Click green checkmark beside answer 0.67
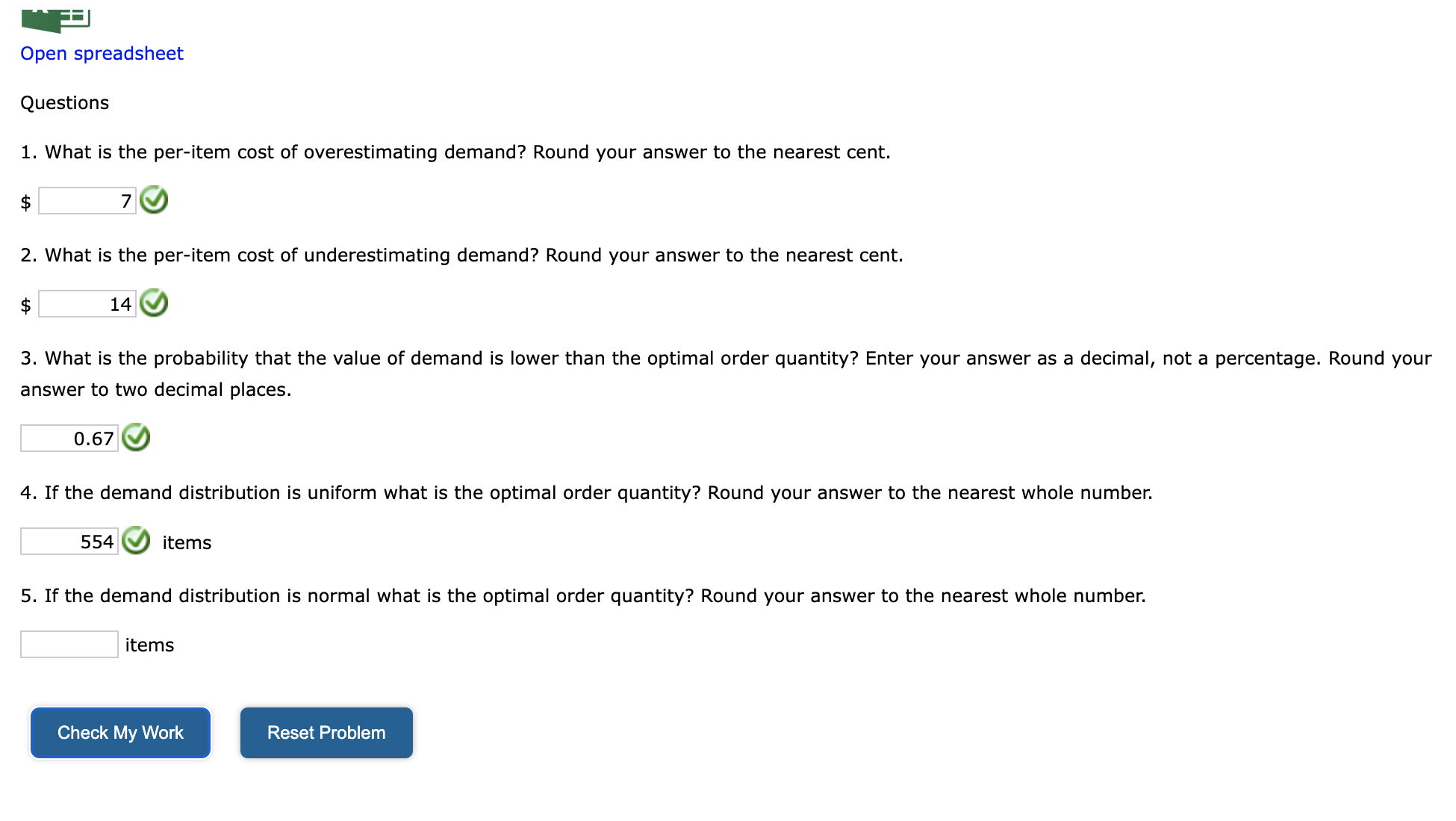This screenshot has width=1456, height=821. click(x=136, y=438)
